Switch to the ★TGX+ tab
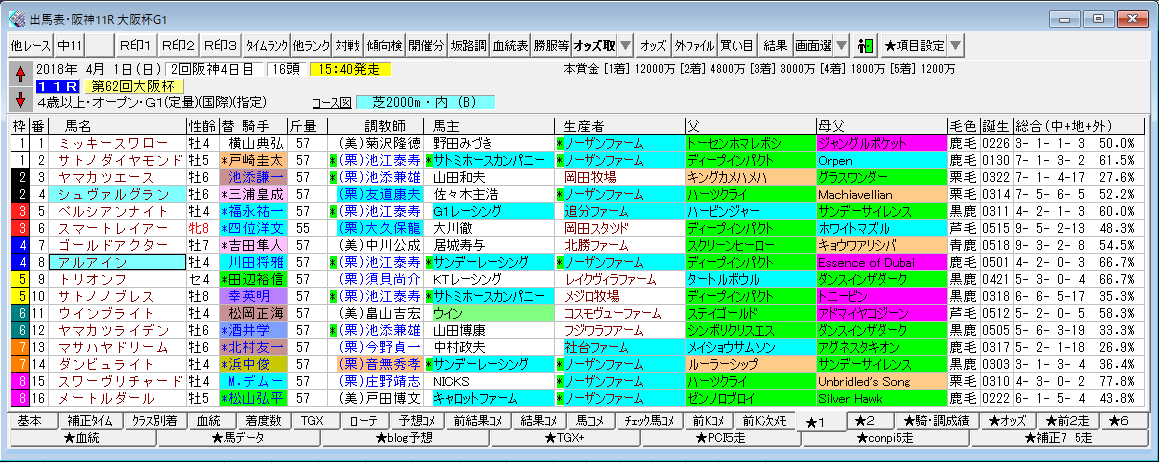This screenshot has height=463, width=1159. click(565, 438)
